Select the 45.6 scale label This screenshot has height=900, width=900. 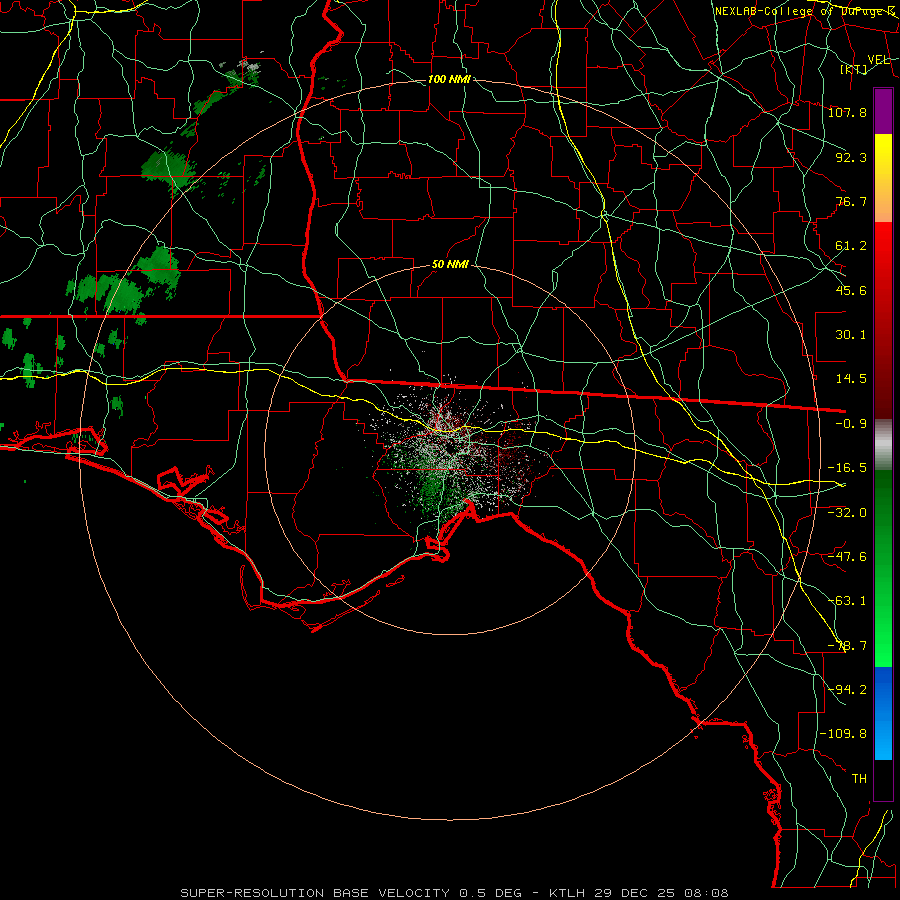pos(851,290)
